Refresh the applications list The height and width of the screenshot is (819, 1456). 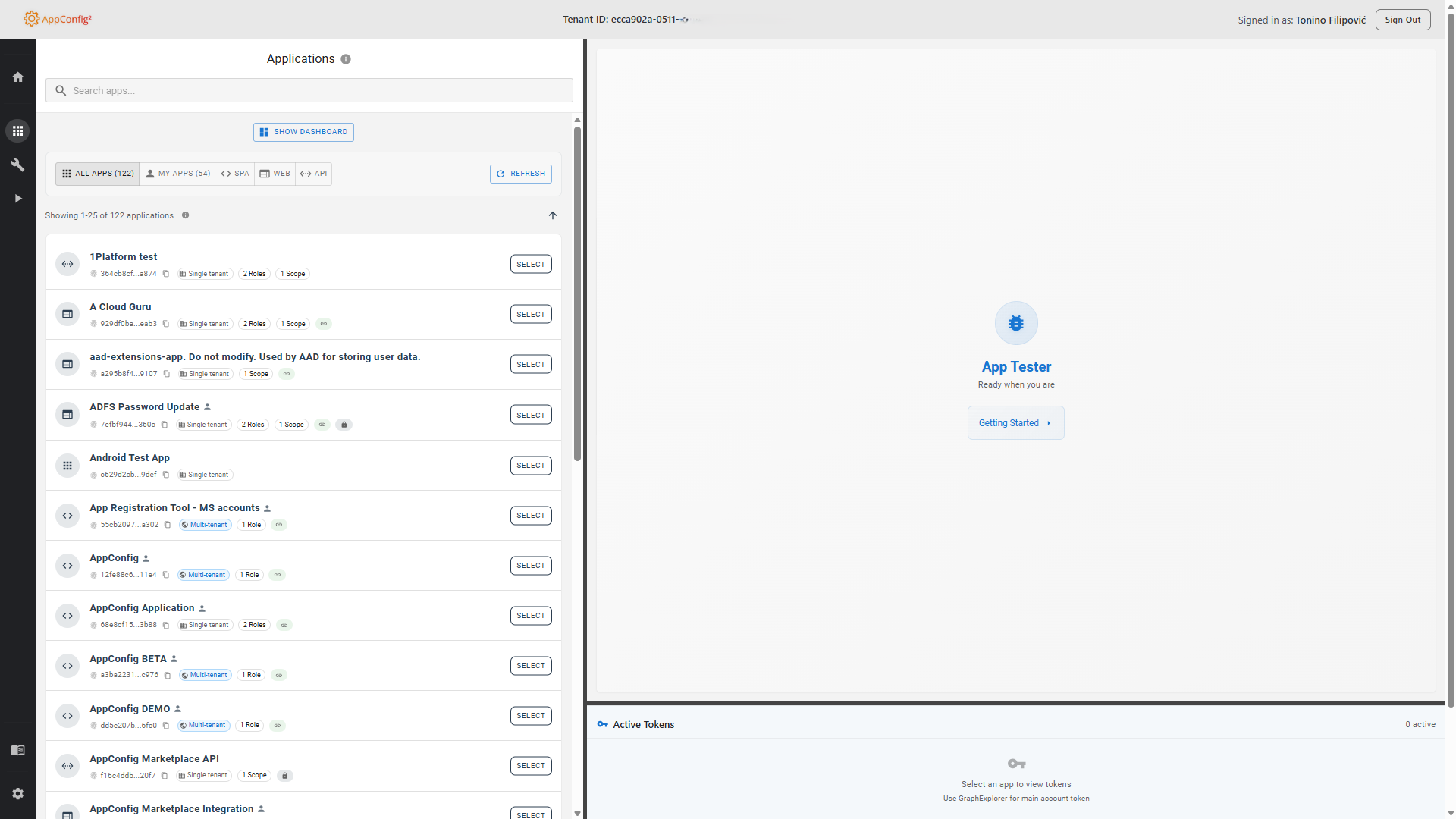[x=521, y=174]
